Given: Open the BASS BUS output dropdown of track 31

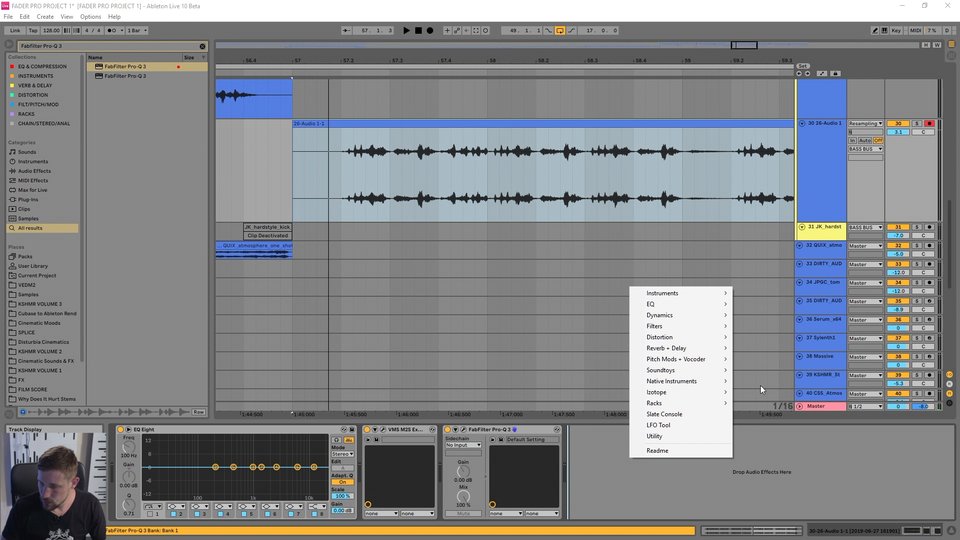Looking at the screenshot, I should (x=865, y=227).
